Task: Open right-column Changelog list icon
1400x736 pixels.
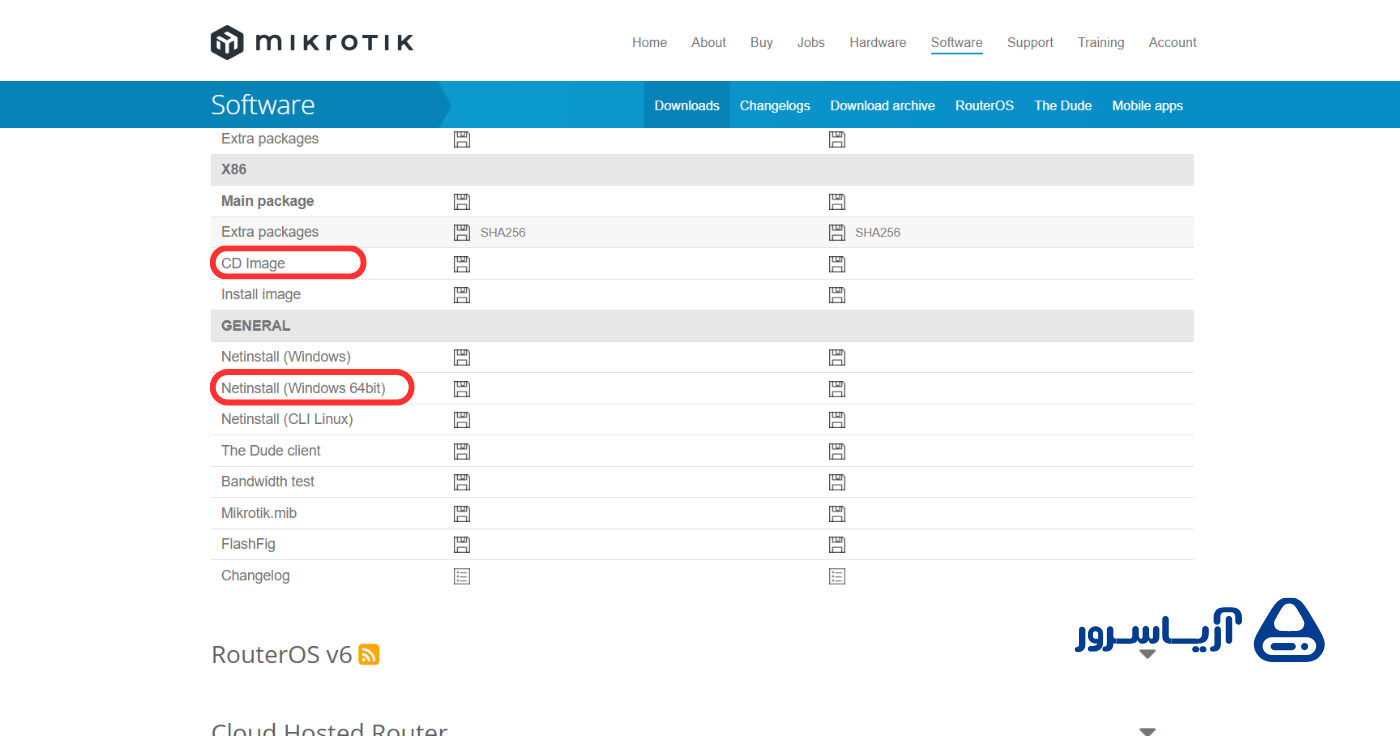Action: [837, 576]
